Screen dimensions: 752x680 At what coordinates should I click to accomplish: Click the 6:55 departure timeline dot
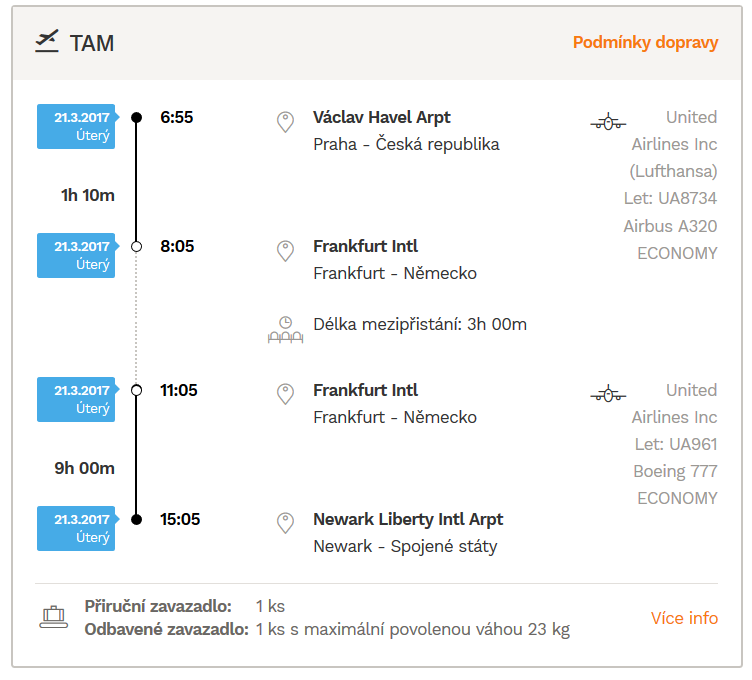click(137, 118)
